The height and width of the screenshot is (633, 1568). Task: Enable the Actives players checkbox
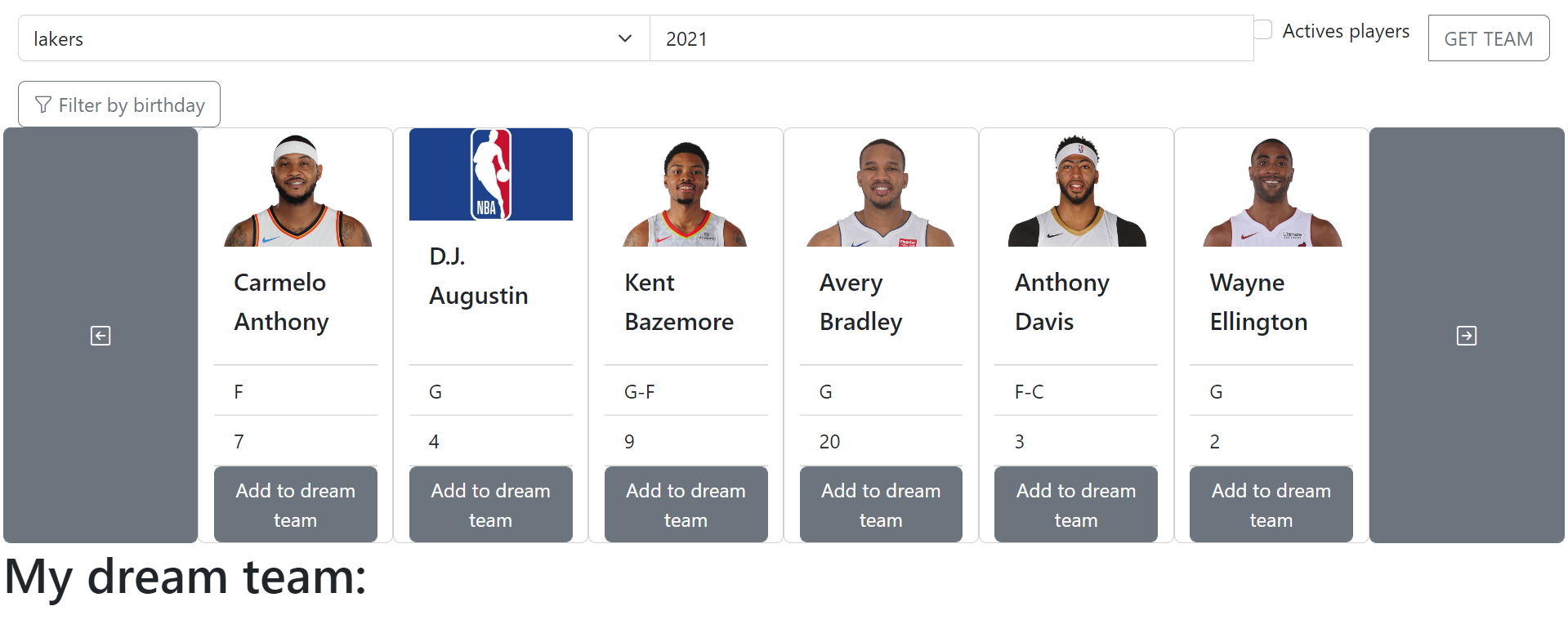[x=1262, y=28]
